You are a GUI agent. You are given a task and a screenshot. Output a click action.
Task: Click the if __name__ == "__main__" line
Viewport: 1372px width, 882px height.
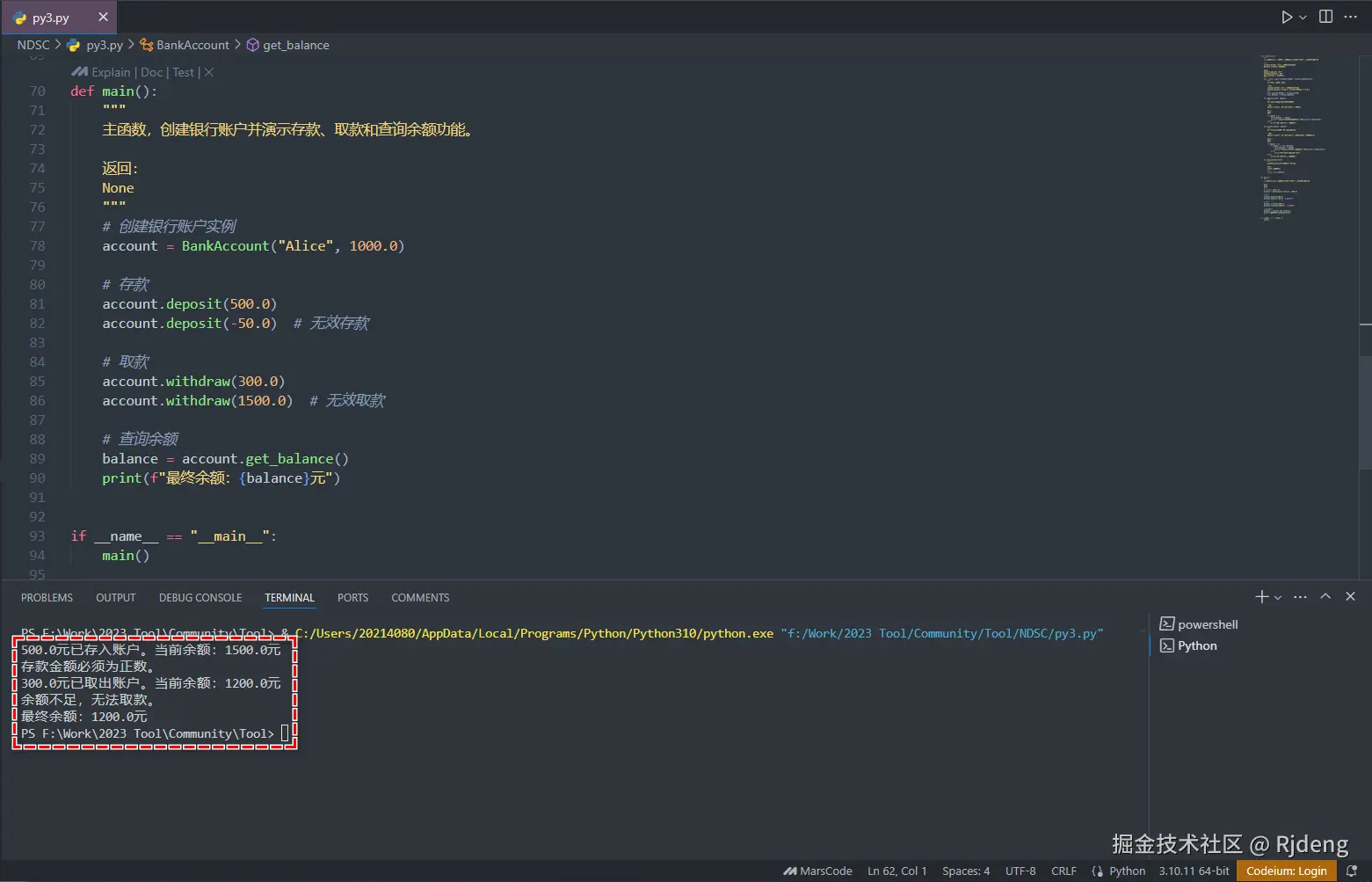tap(174, 536)
